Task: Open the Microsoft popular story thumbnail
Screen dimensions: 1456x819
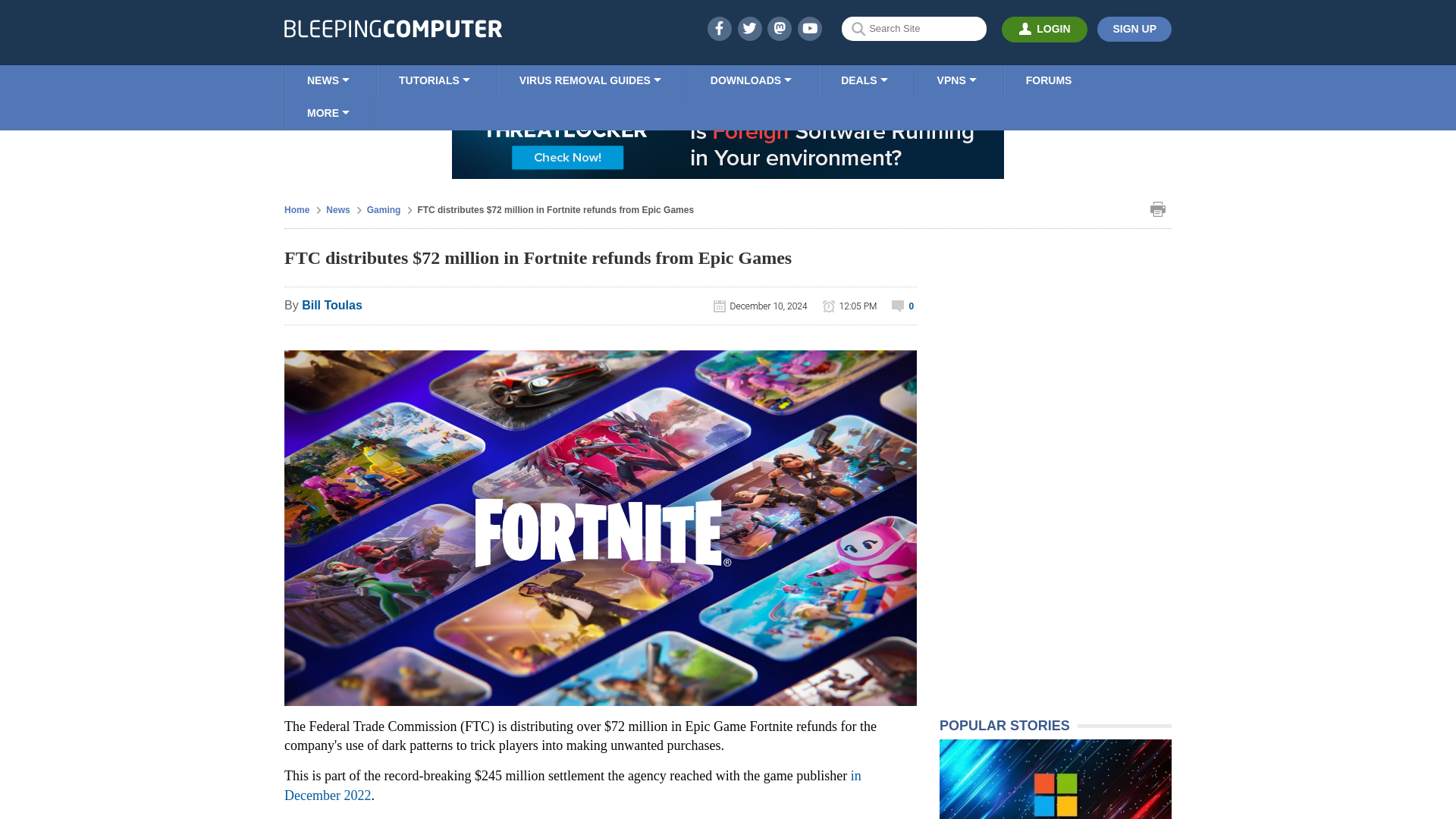Action: [1056, 780]
